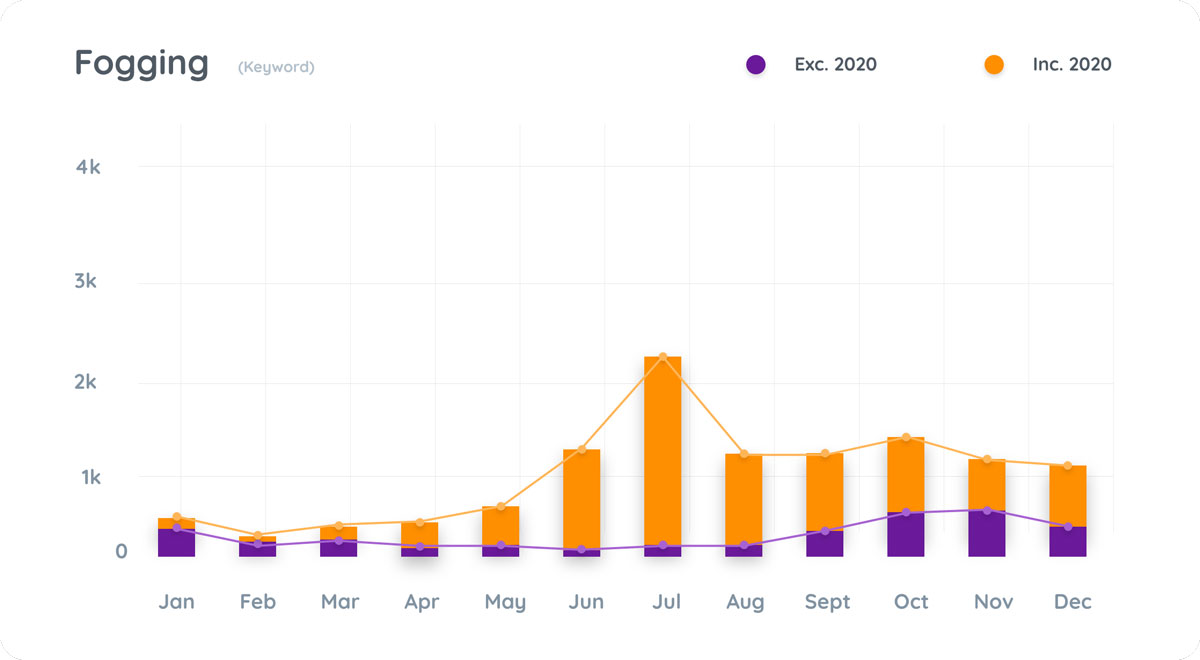Click the 4k y-axis label
This screenshot has width=1200, height=660.
88,167
